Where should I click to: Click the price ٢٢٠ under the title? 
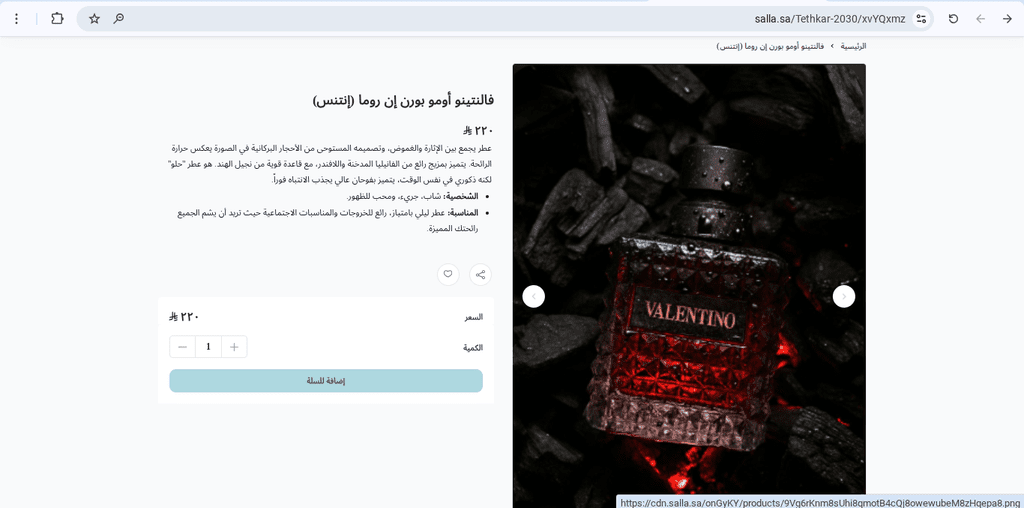(x=479, y=131)
